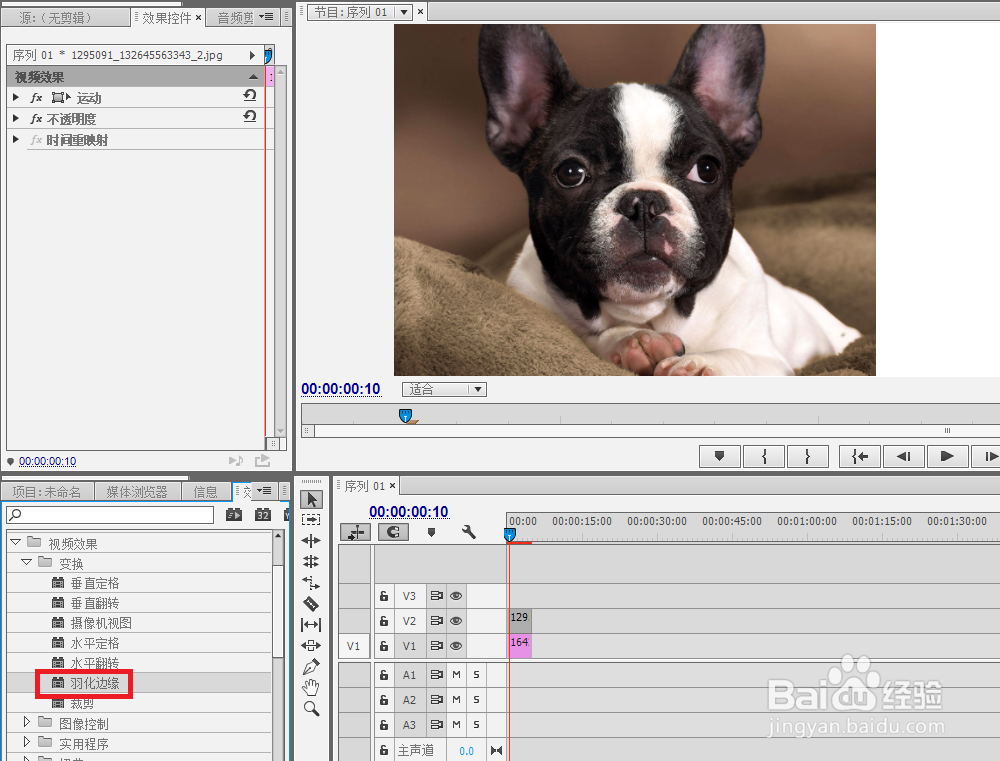Expand the 时间重映射 effect properties
This screenshot has height=761, width=1000.
pyautogui.click(x=16, y=139)
